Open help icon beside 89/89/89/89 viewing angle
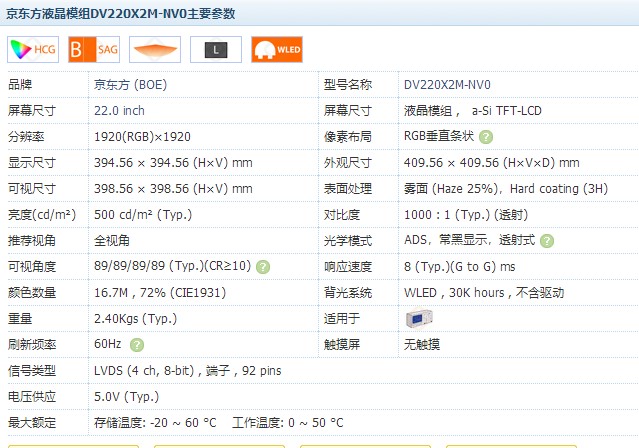This screenshot has height=448, width=639. click(x=263, y=267)
